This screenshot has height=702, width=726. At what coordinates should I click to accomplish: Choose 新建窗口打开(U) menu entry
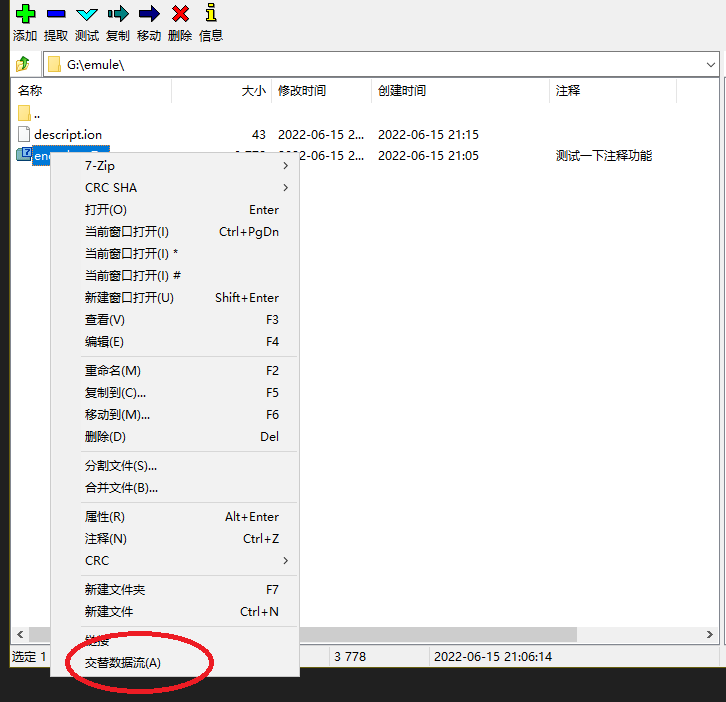tap(175, 298)
